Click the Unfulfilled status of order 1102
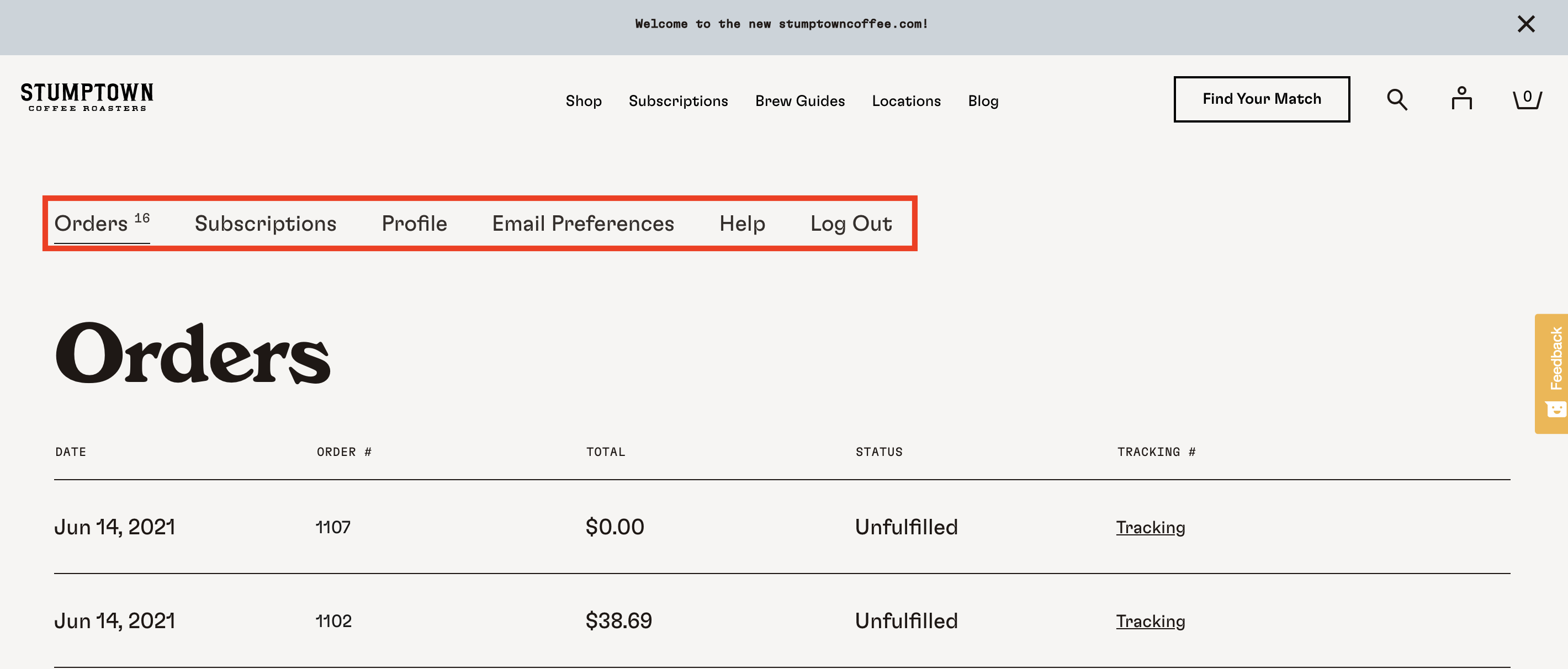This screenshot has width=1568, height=669. tap(905, 621)
